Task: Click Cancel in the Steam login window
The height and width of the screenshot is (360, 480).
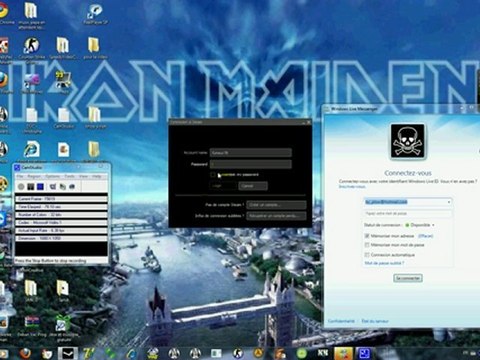Action: pos(253,186)
